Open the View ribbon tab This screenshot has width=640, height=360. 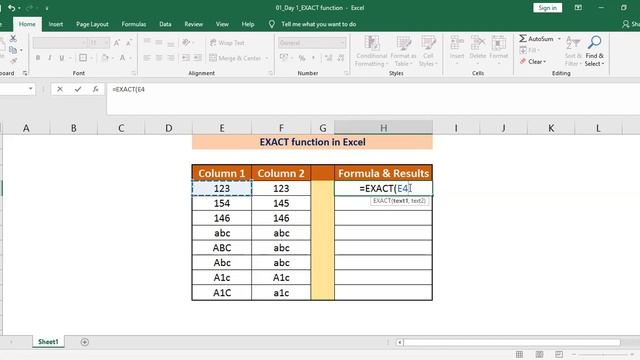click(x=222, y=24)
